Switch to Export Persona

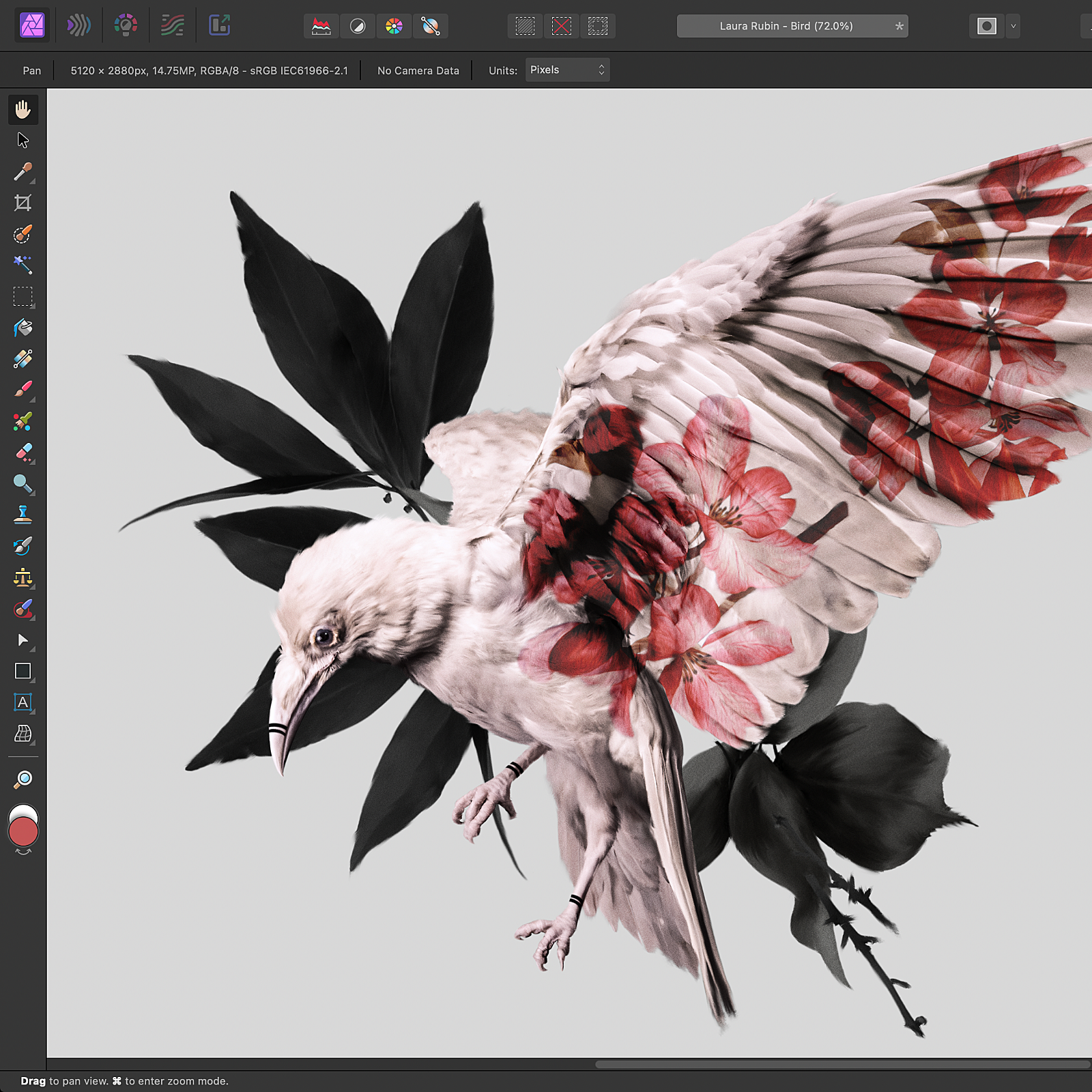click(x=219, y=26)
